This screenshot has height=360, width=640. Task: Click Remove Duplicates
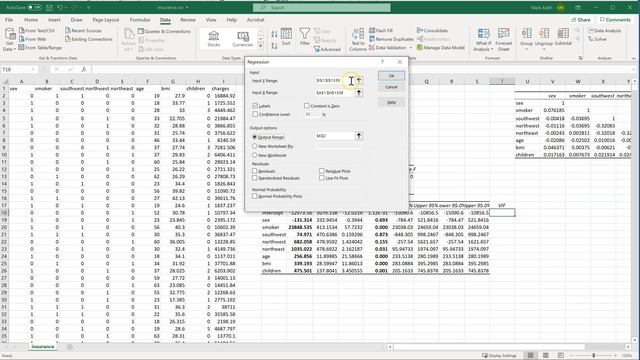tap(391, 39)
